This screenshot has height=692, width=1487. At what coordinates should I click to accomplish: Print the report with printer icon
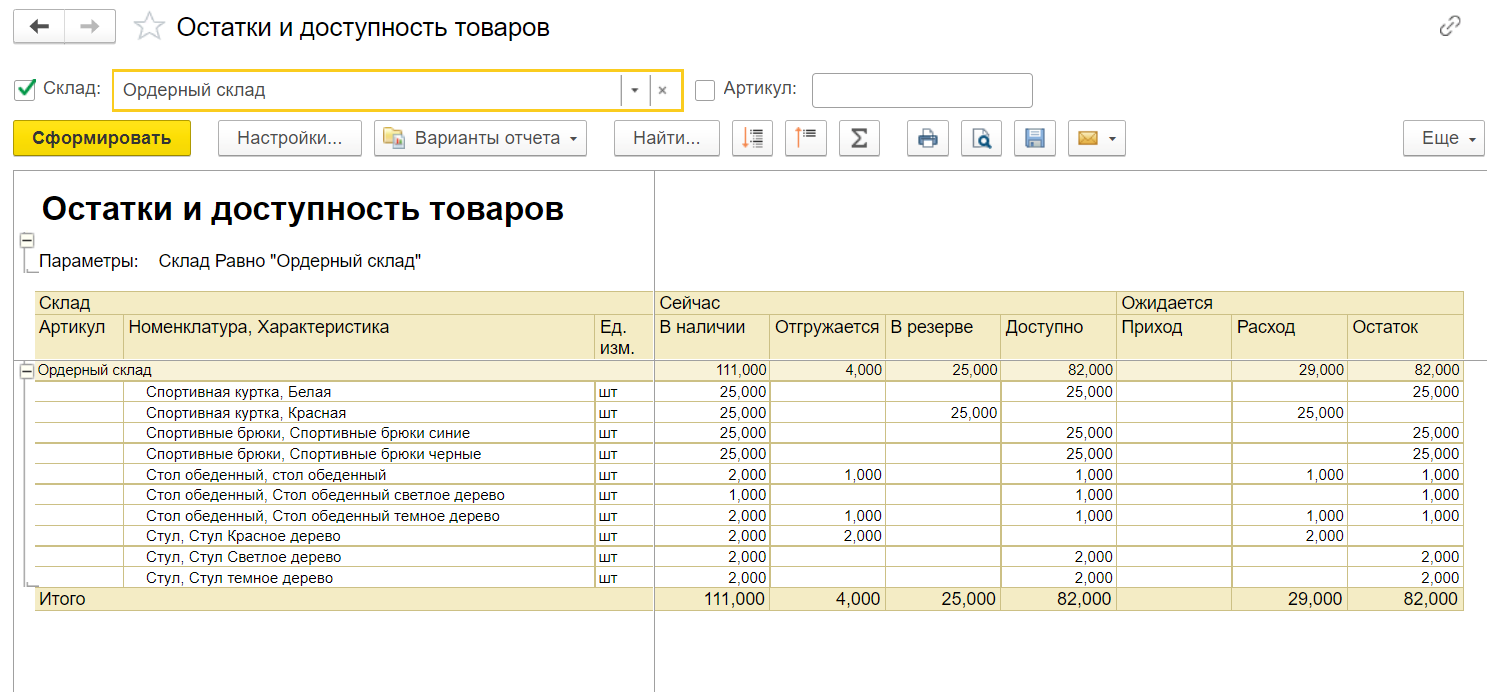tap(927, 138)
